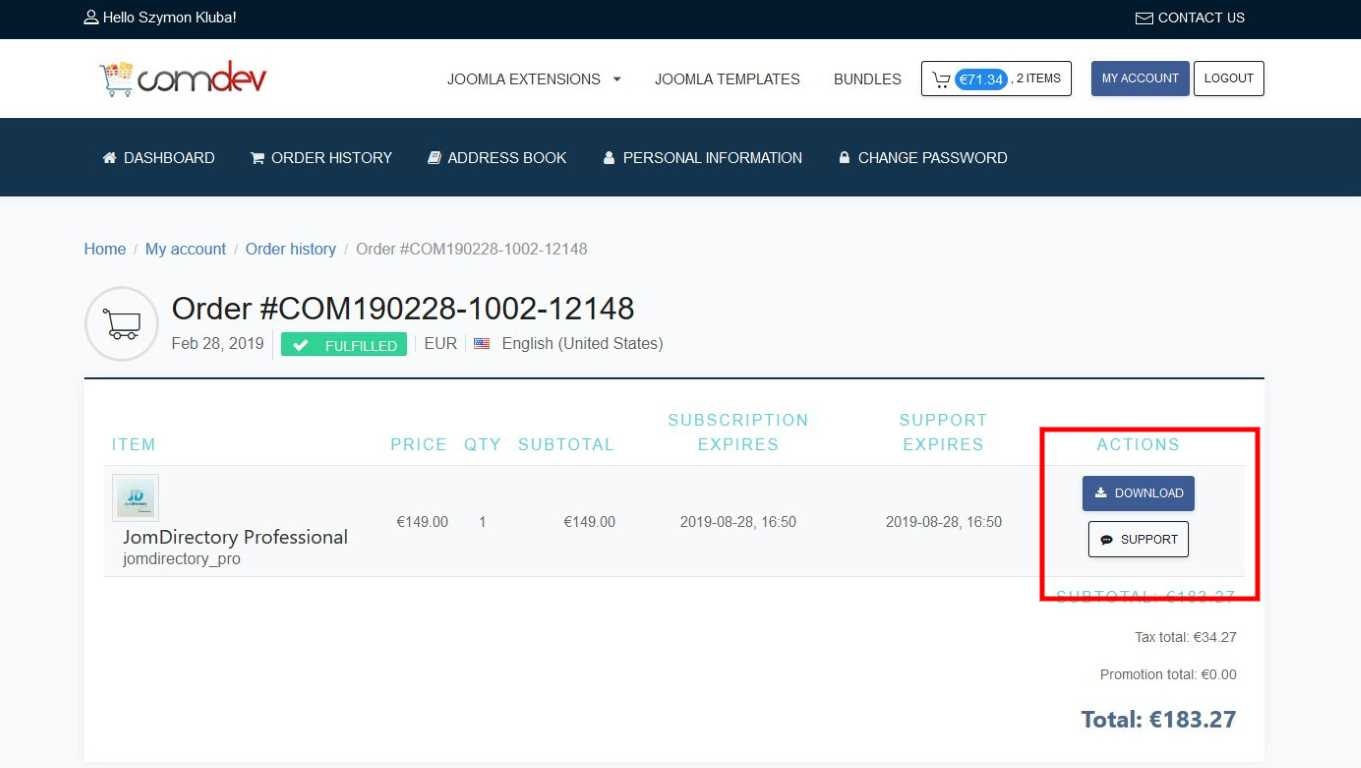Click the EUR currency label

(x=440, y=344)
